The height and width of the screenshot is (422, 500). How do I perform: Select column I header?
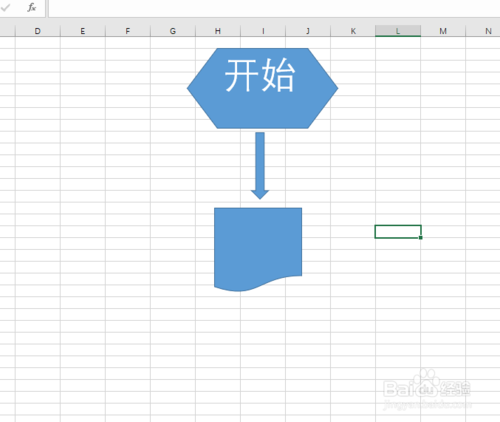263,31
